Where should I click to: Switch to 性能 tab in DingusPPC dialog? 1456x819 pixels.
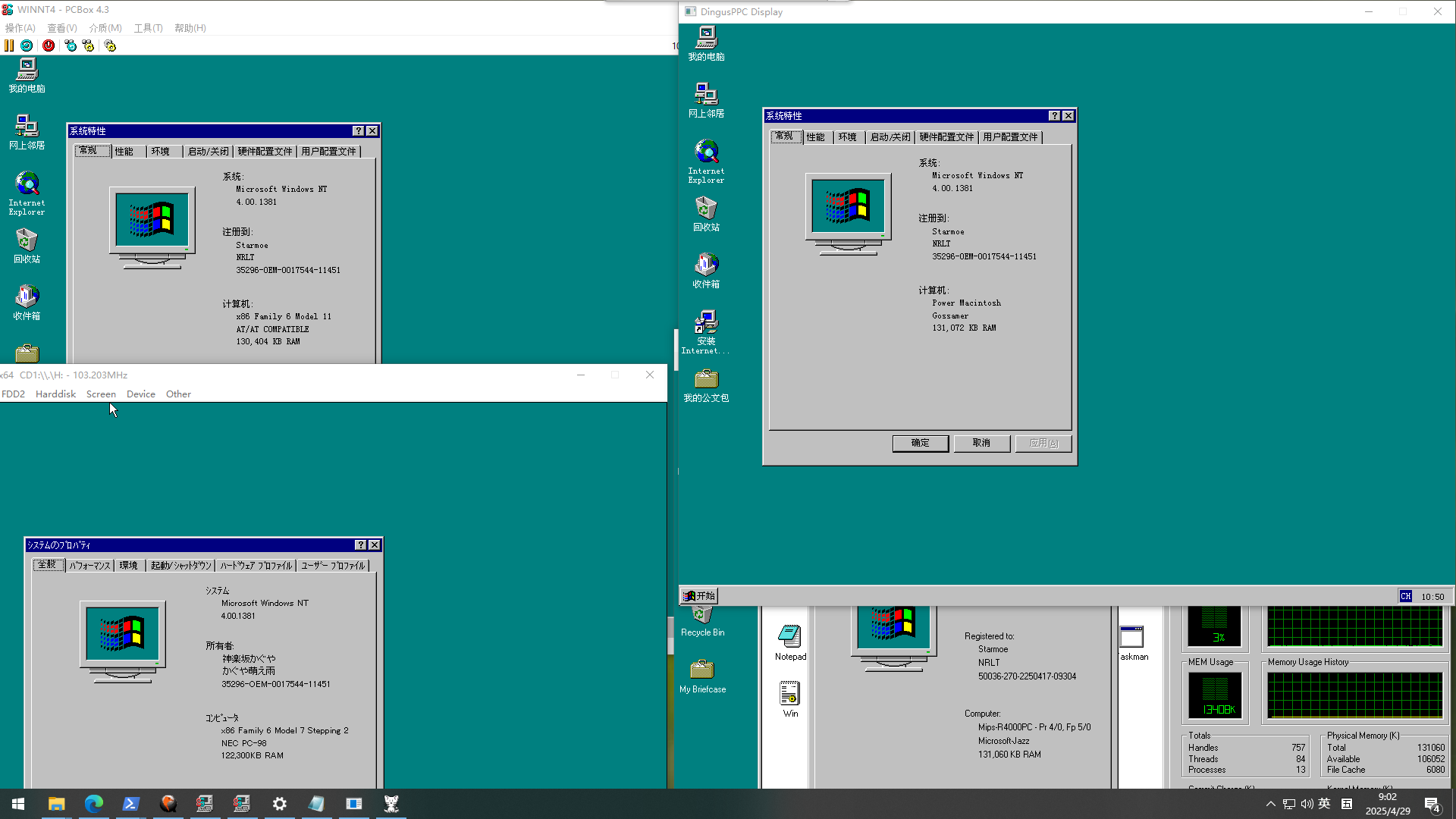point(816,137)
